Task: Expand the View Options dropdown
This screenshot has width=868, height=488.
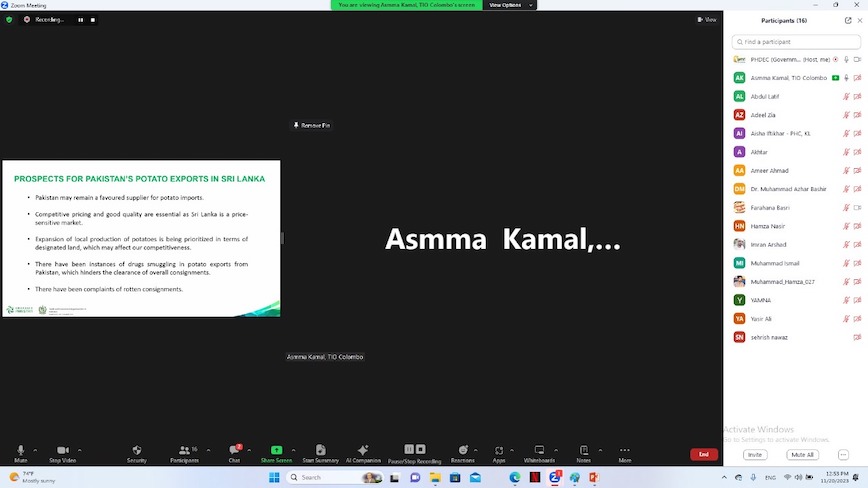Action: 509,5
